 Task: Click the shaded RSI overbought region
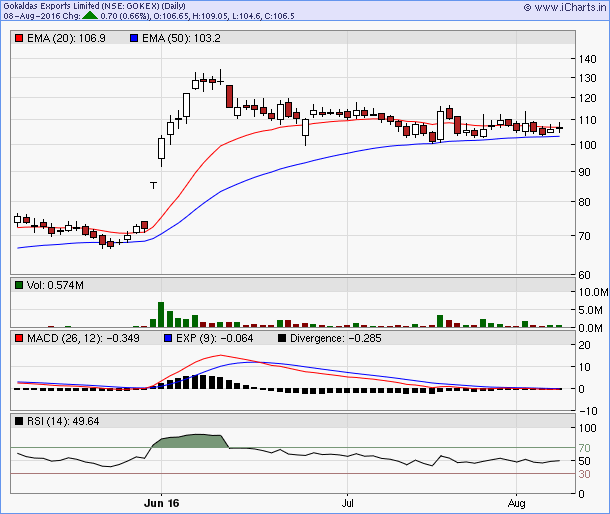pos(190,441)
